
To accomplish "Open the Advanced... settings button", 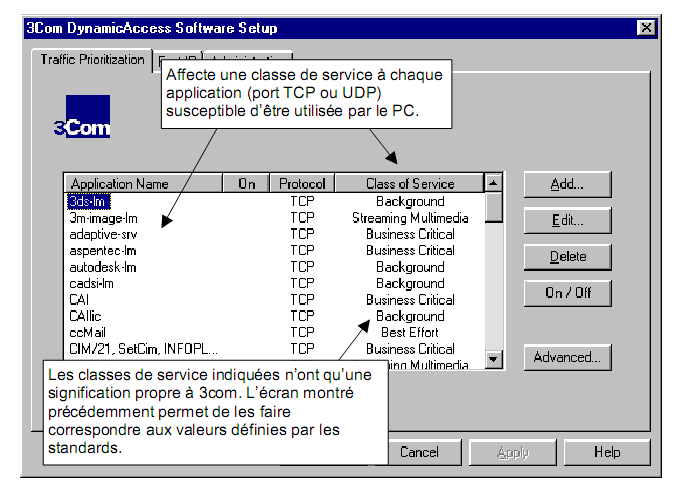I will pyautogui.click(x=567, y=357).
